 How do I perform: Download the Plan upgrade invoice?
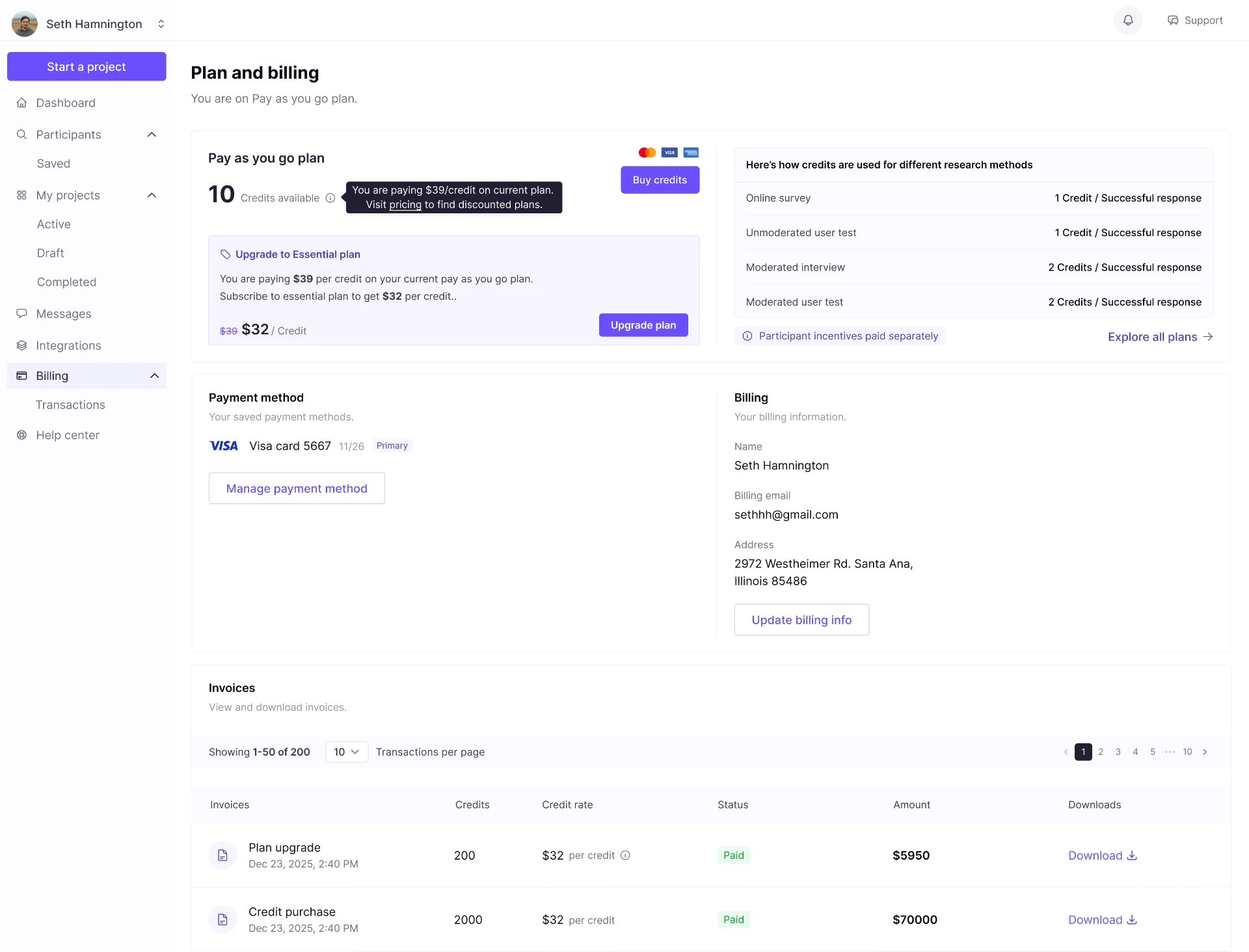click(x=1103, y=855)
